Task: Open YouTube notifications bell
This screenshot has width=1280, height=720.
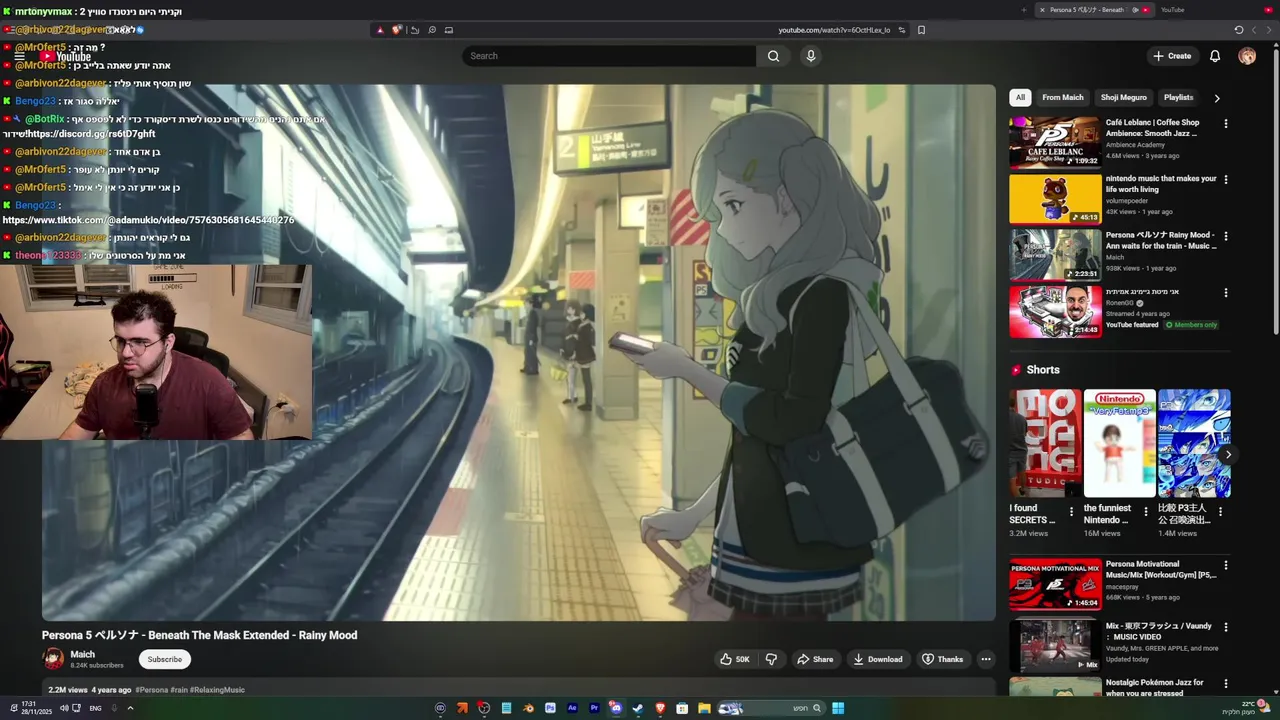Action: (1215, 56)
